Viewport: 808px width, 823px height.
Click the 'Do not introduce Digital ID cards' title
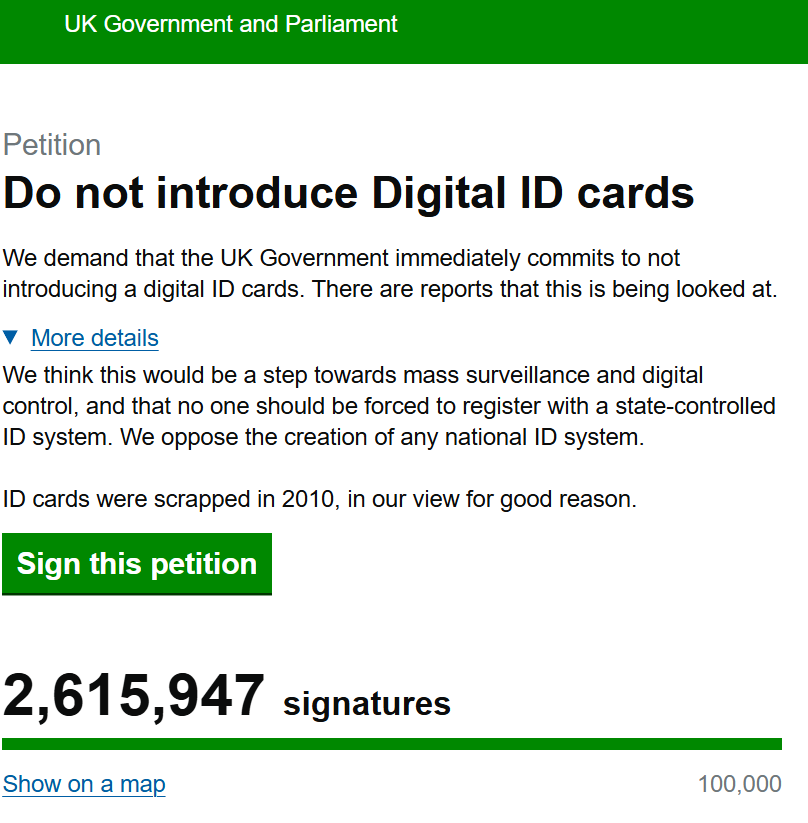click(x=349, y=193)
